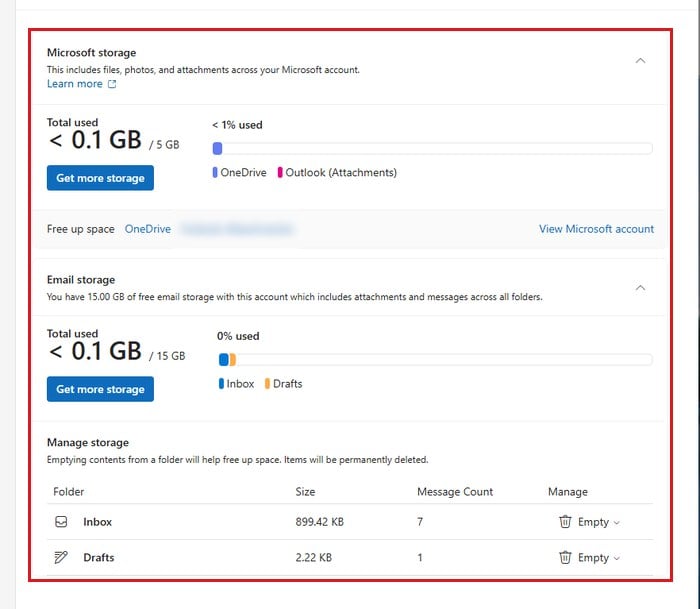Click the message count 7 for Inbox
This screenshot has width=700, height=609.
coord(420,521)
